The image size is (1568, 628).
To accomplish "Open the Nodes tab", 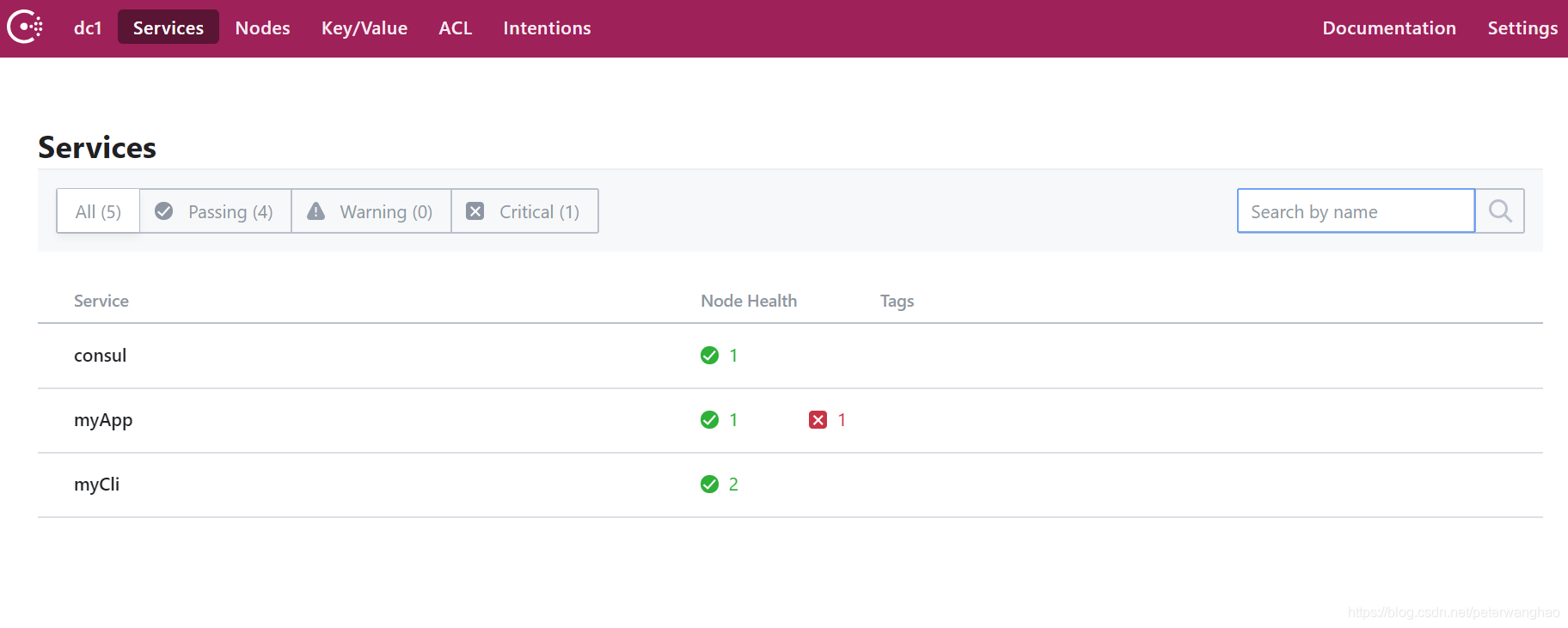I will [x=263, y=27].
